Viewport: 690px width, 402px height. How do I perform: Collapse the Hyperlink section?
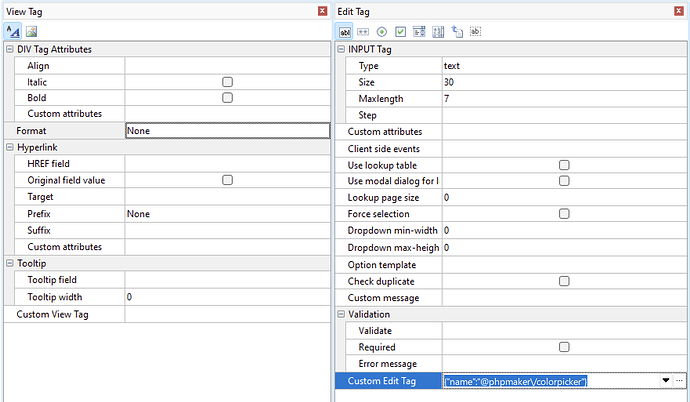click(x=9, y=147)
